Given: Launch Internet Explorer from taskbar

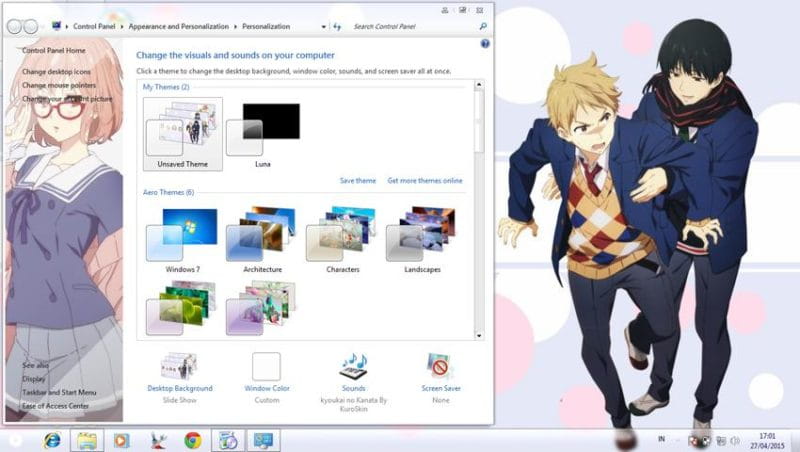Looking at the screenshot, I should [53, 440].
